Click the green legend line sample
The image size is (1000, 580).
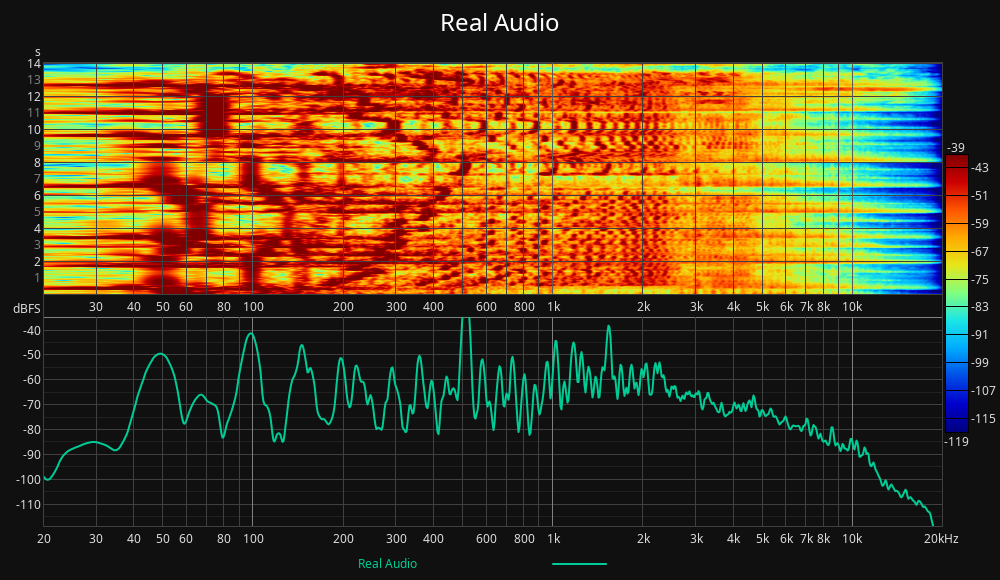pyautogui.click(x=579, y=564)
